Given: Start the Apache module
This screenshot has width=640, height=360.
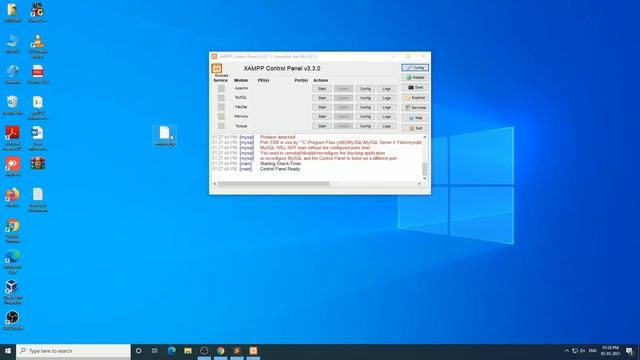Looking at the screenshot, I should [322, 89].
